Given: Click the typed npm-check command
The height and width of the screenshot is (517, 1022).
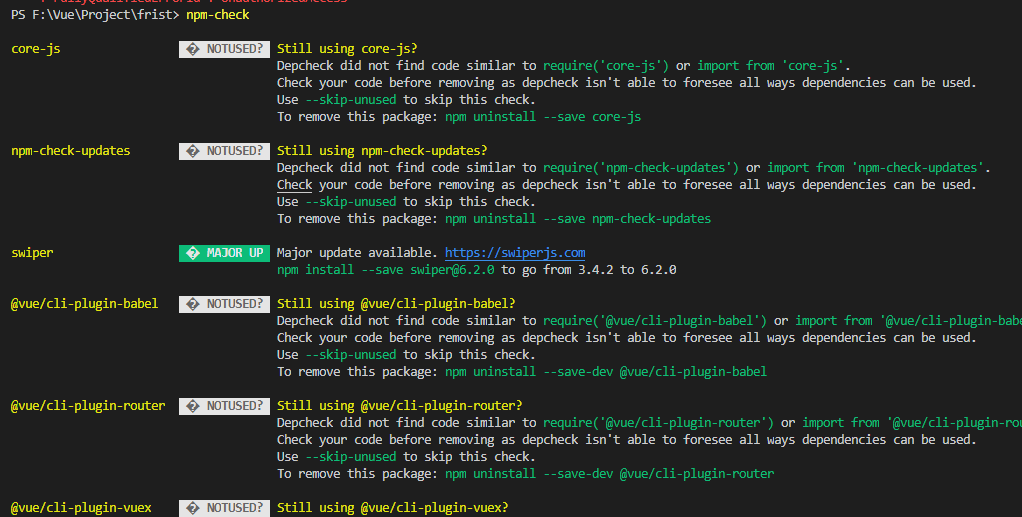Looking at the screenshot, I should [218, 14].
